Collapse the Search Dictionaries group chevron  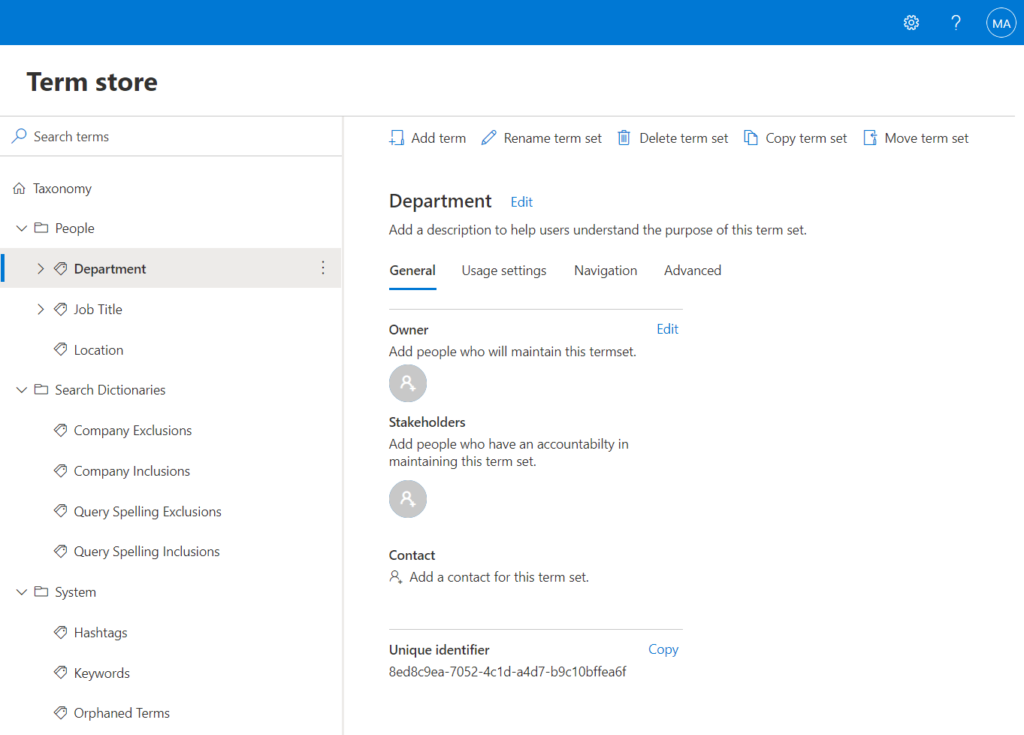point(22,389)
